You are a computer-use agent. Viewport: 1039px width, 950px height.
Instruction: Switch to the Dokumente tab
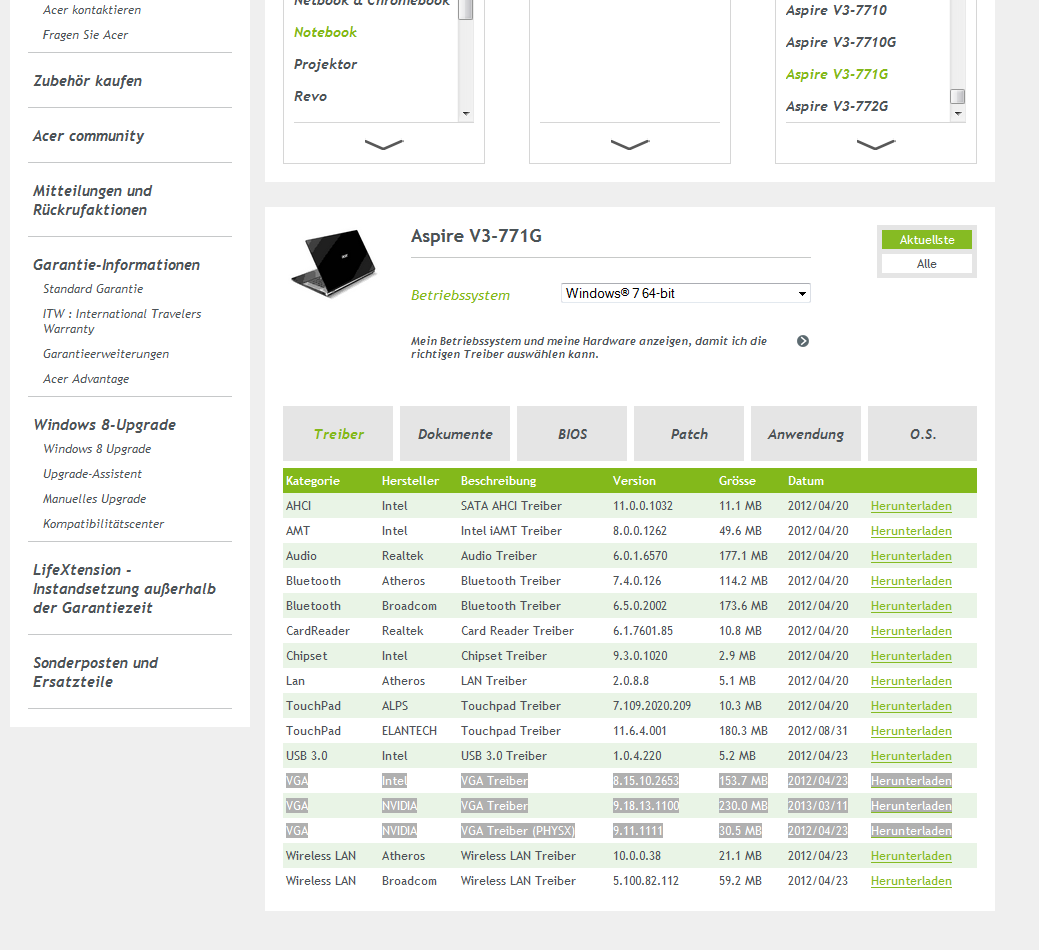tap(455, 434)
